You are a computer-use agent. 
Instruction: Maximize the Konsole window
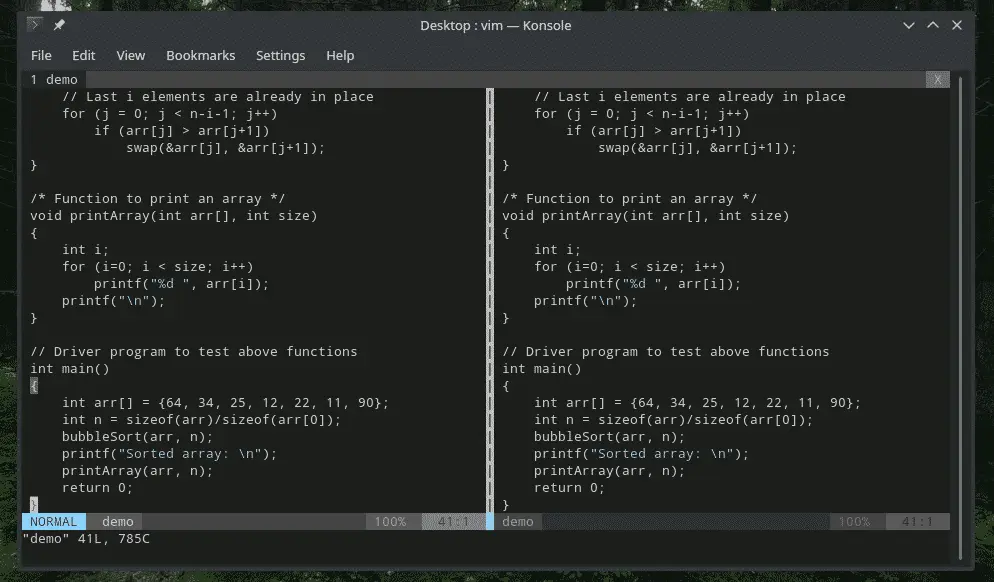pos(933,25)
